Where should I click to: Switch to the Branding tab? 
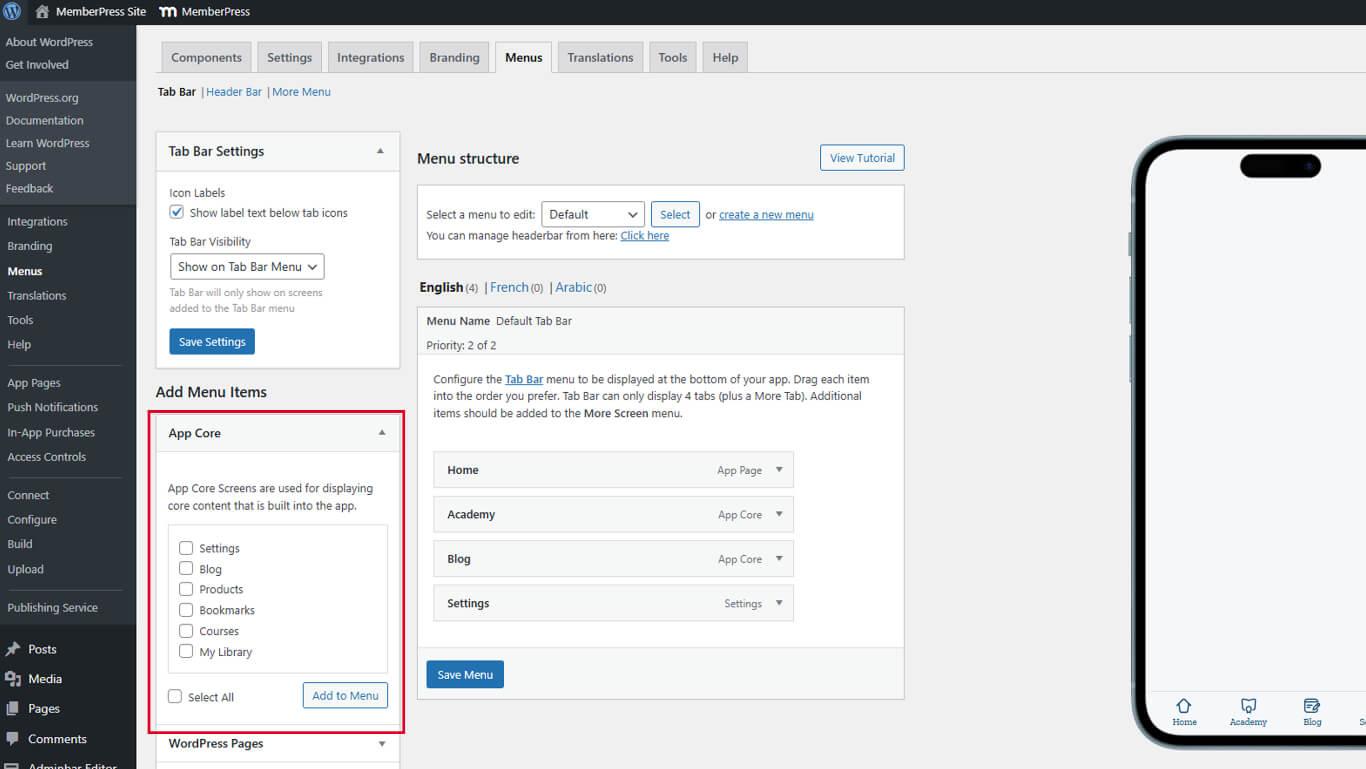coord(454,58)
